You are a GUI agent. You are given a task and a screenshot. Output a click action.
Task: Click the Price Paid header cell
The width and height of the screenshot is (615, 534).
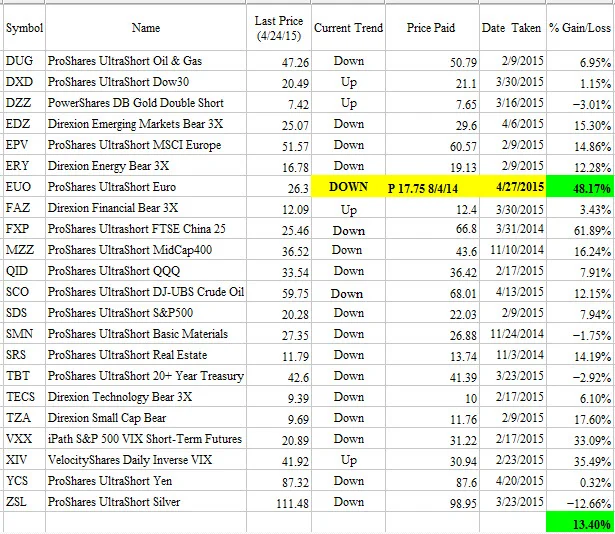(x=432, y=28)
